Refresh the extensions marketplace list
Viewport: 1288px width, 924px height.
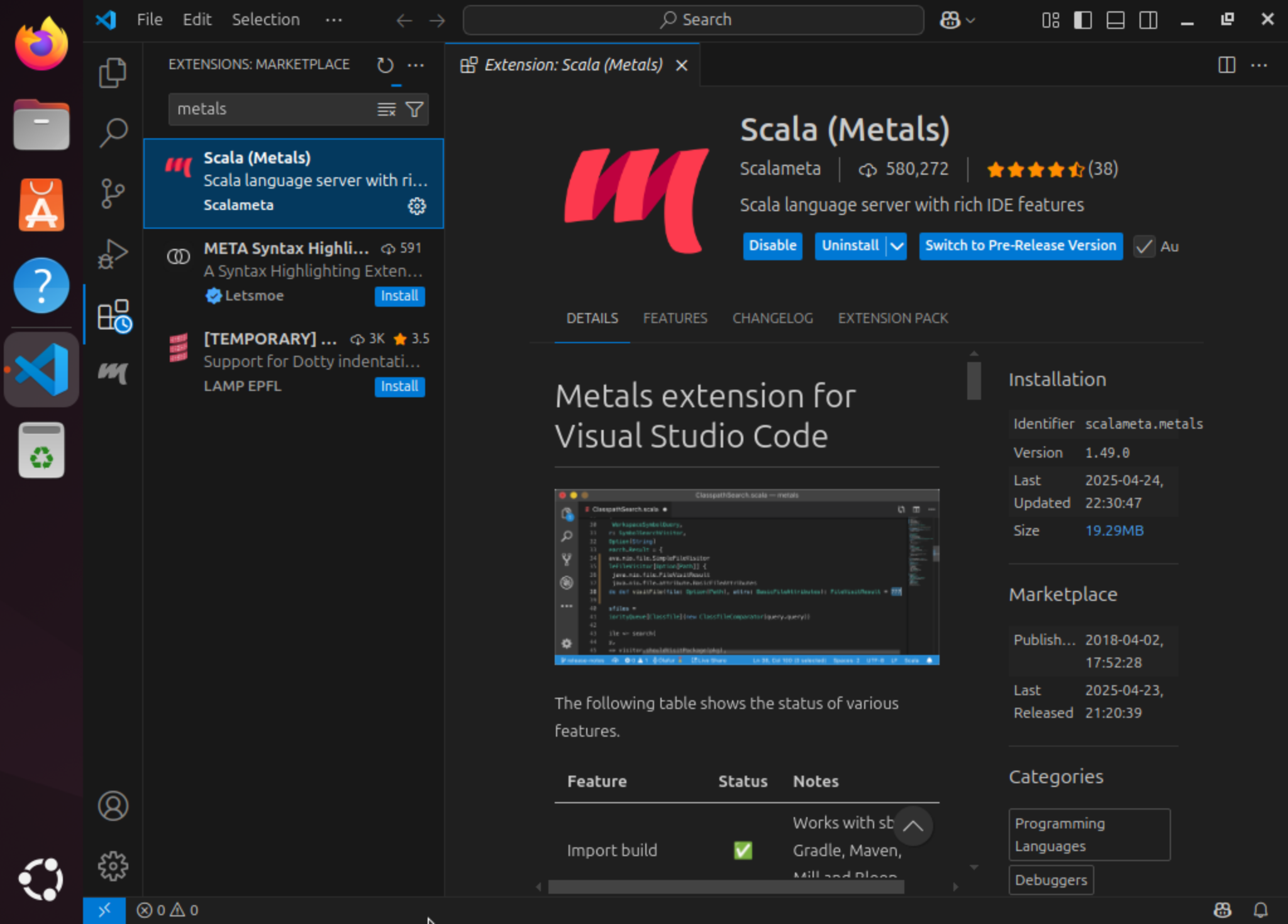385,65
